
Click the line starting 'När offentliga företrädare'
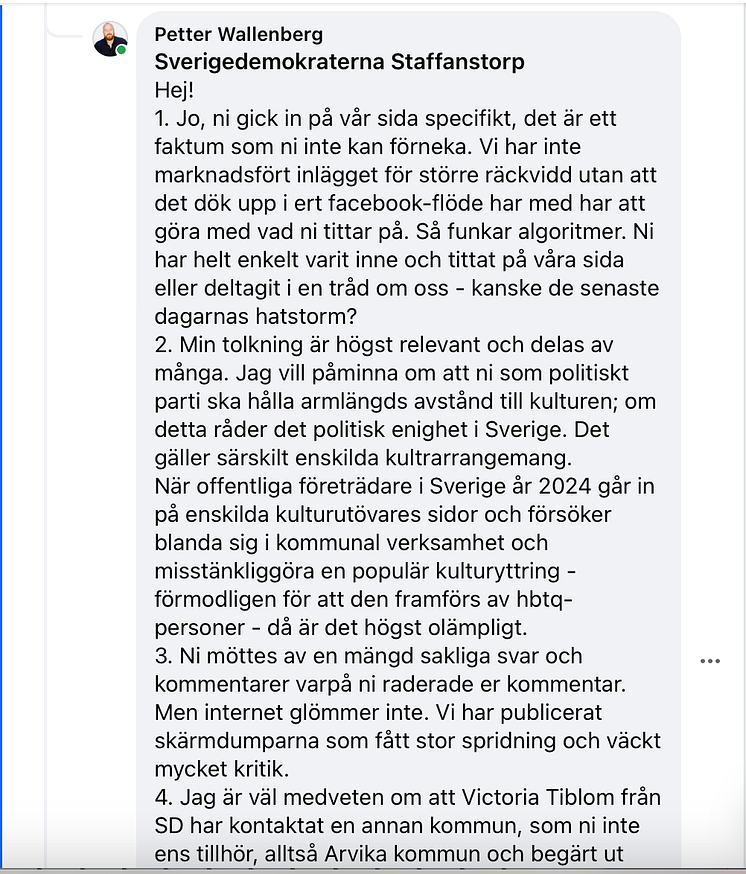[404, 487]
